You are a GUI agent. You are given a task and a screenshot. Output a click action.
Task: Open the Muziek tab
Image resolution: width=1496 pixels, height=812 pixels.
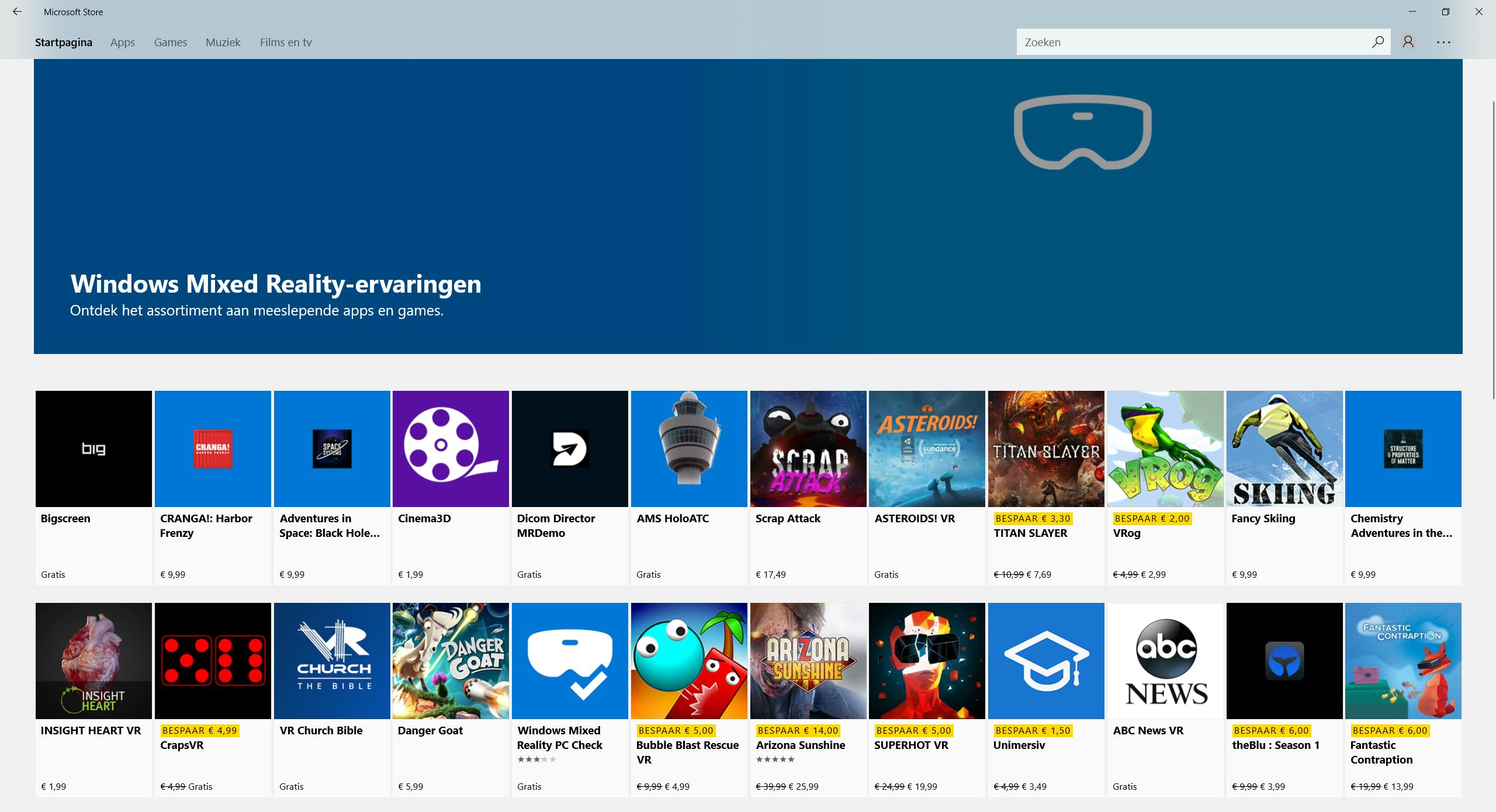(223, 42)
